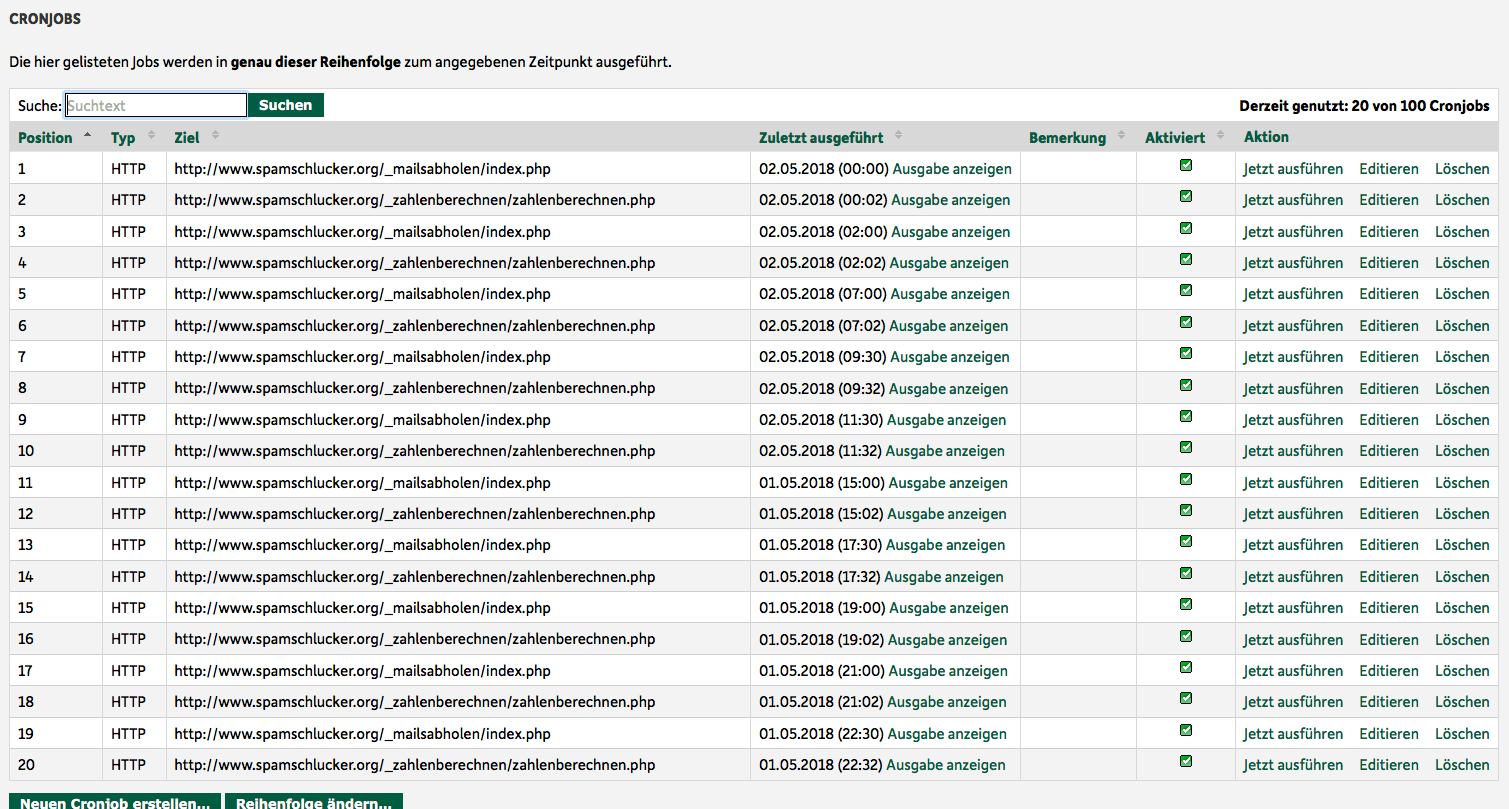Click Editieren link in row 18

click(1388, 702)
